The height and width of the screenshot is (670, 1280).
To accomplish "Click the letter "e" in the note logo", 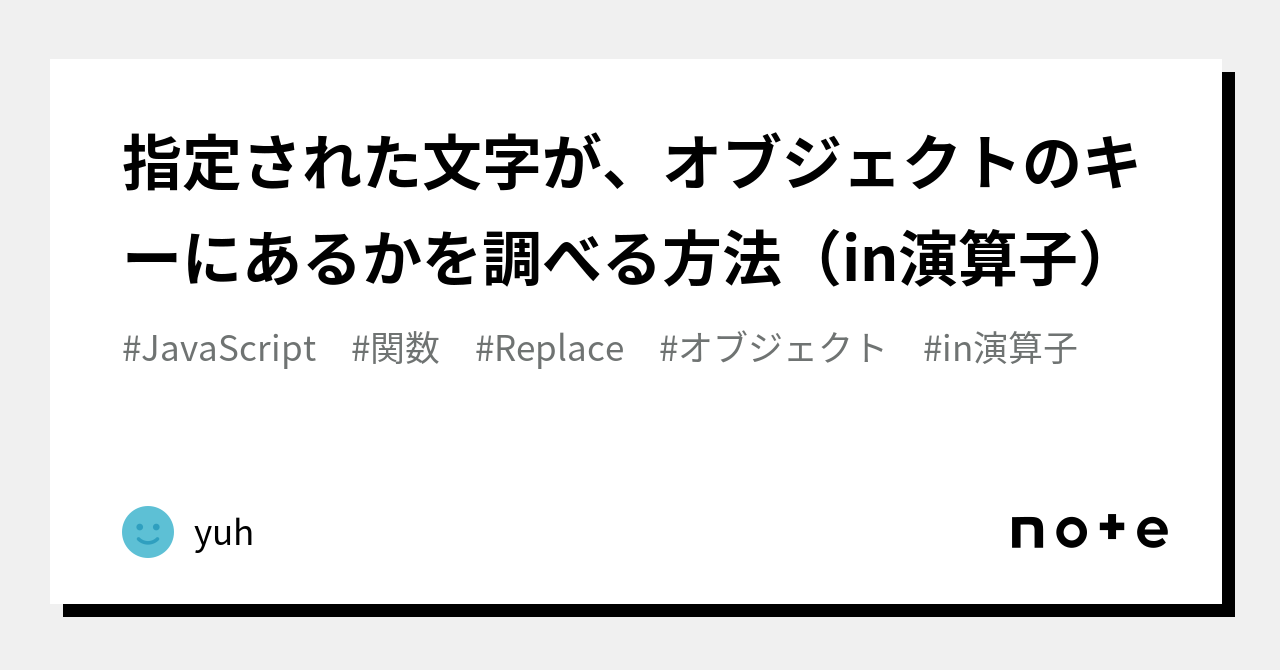I will 1152,532.
